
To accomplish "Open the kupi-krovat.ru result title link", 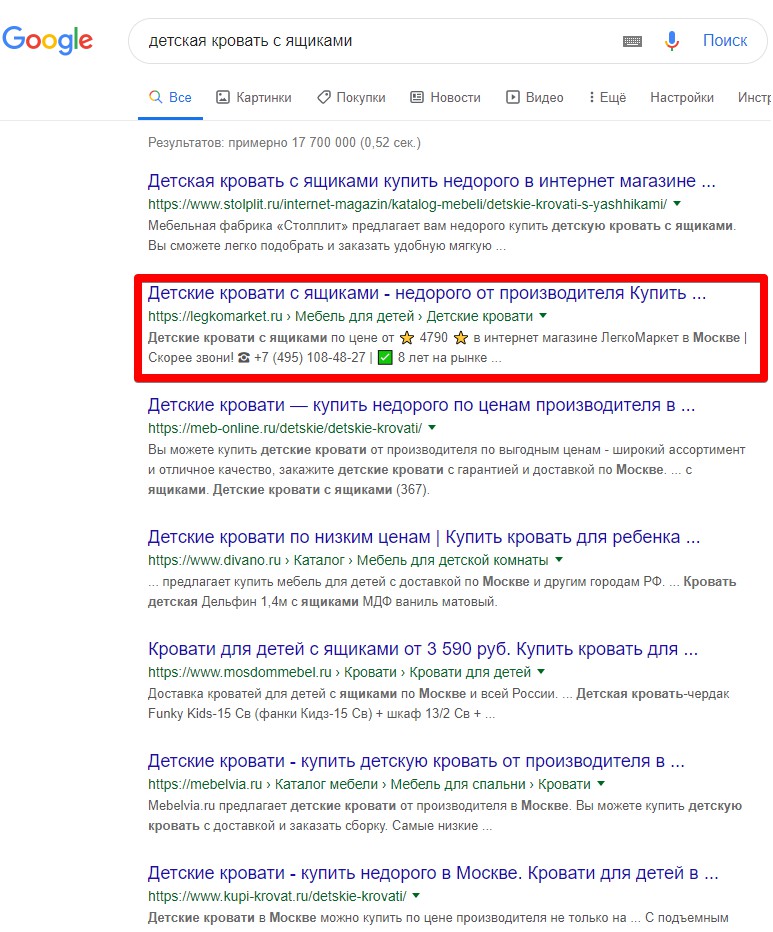I will tap(433, 873).
